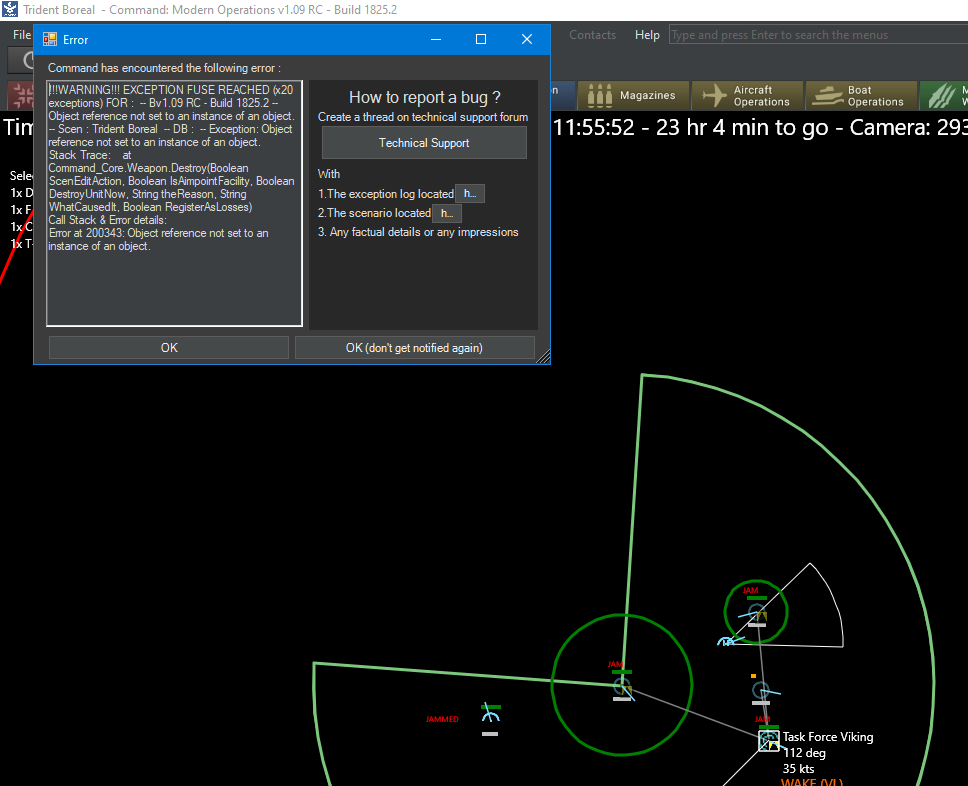Viewport: 968px width, 786px height.
Task: Click the Command app icon in the title bar
Action: [x=10, y=9]
